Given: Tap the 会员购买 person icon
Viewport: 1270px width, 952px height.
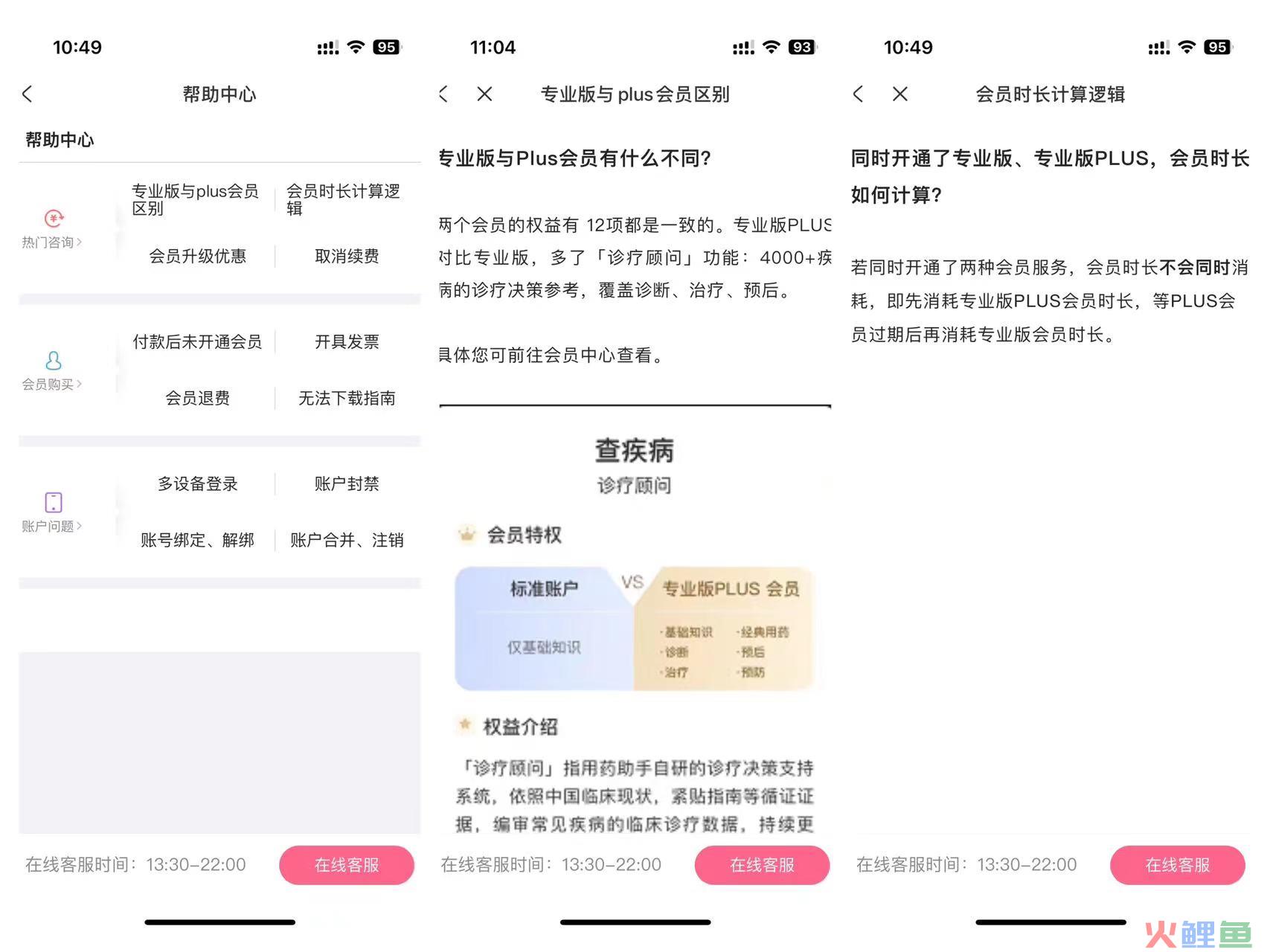Looking at the screenshot, I should (54, 361).
